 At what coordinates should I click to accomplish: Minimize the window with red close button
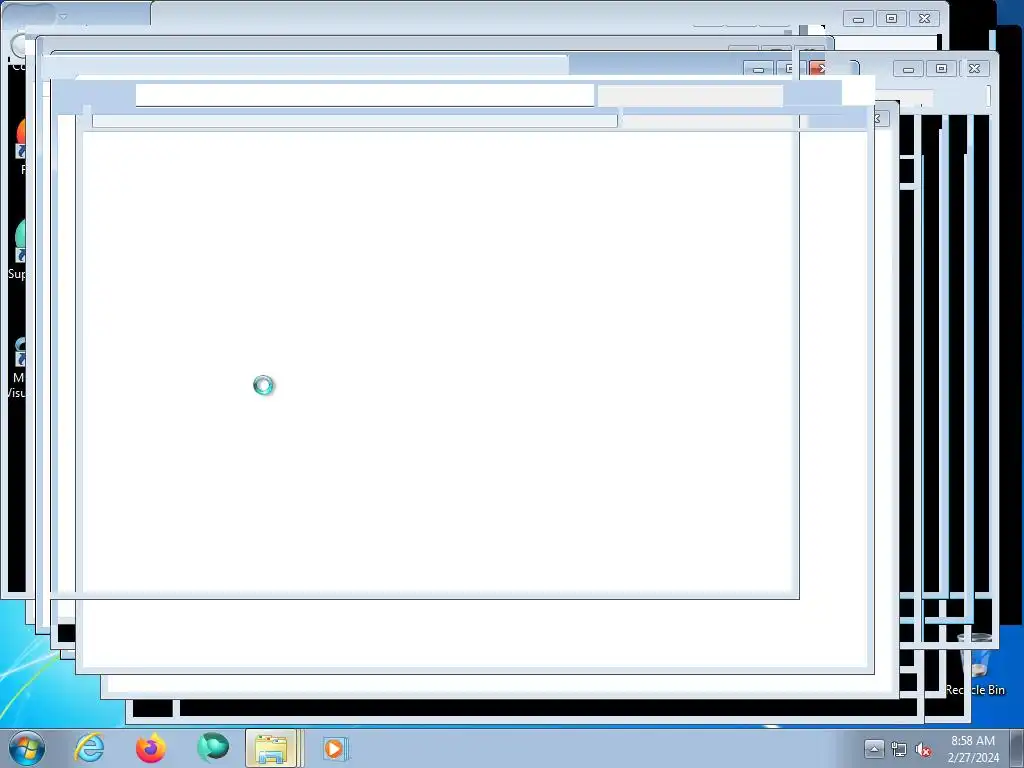(x=759, y=69)
